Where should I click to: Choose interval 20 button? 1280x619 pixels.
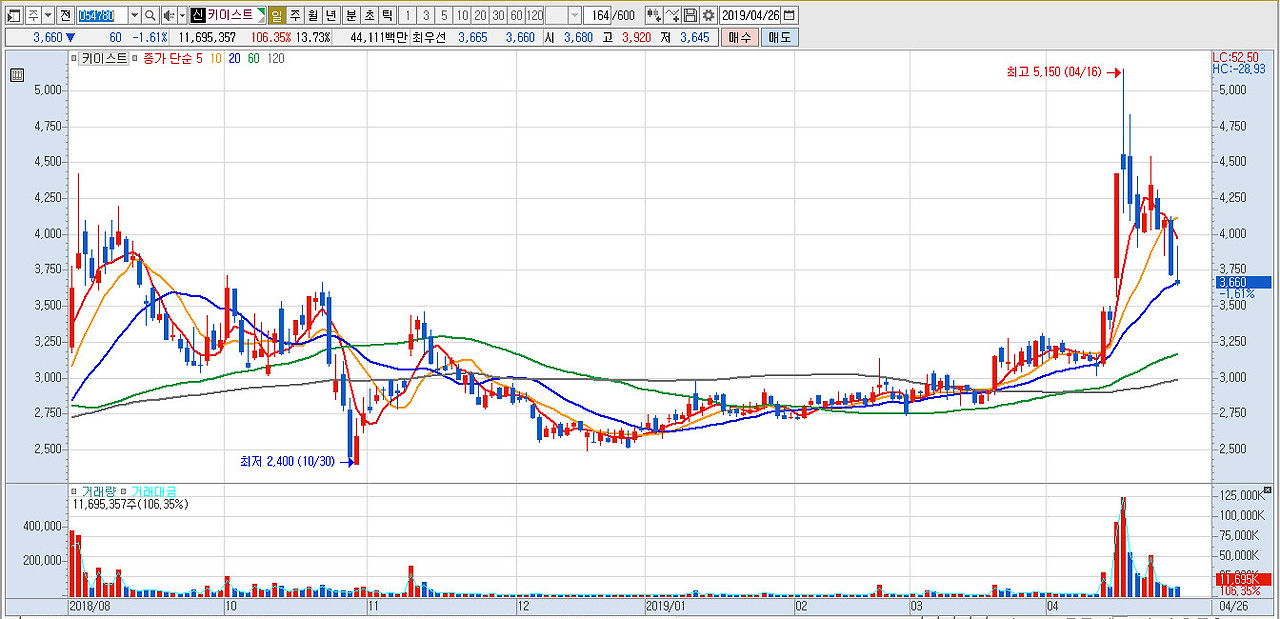point(481,16)
